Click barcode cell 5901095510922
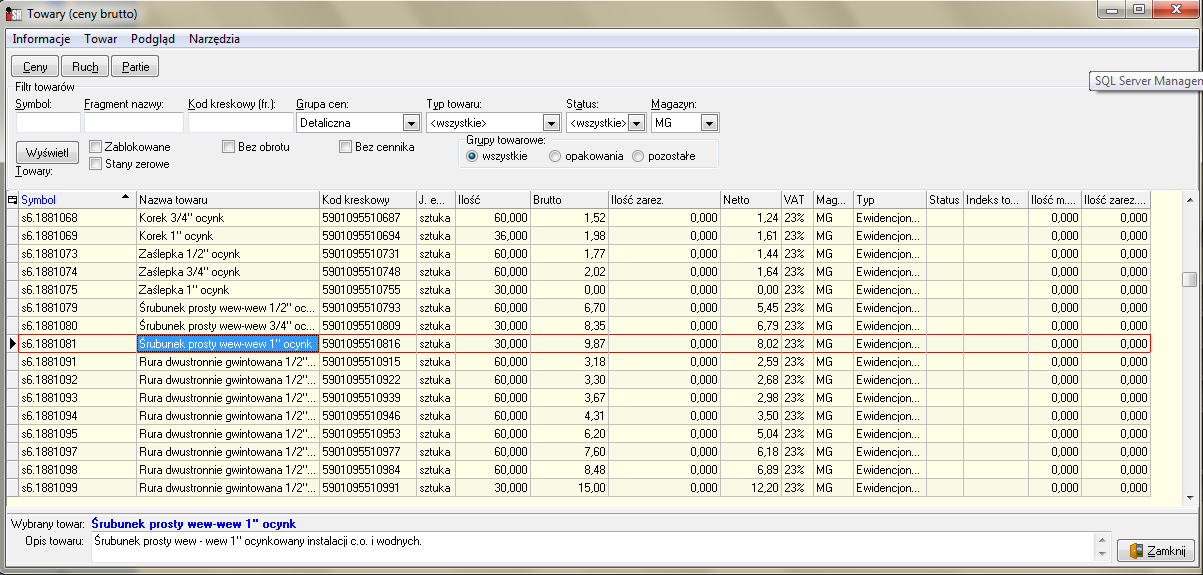1203x575 pixels. (x=368, y=379)
